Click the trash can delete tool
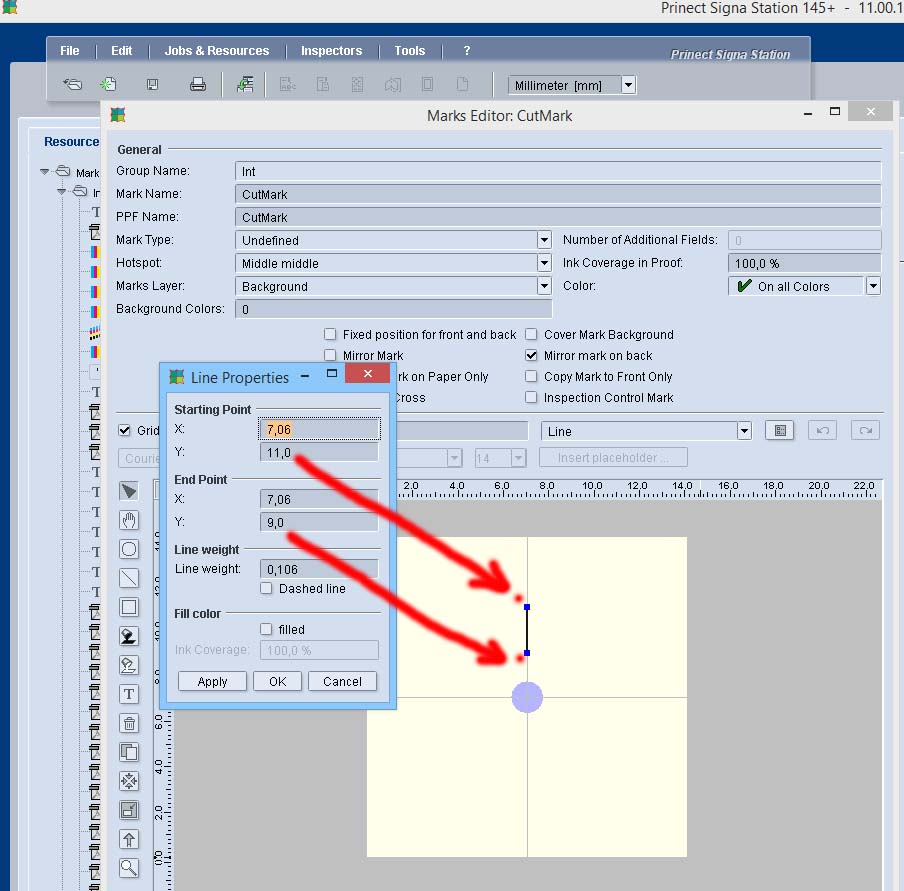 pos(129,723)
